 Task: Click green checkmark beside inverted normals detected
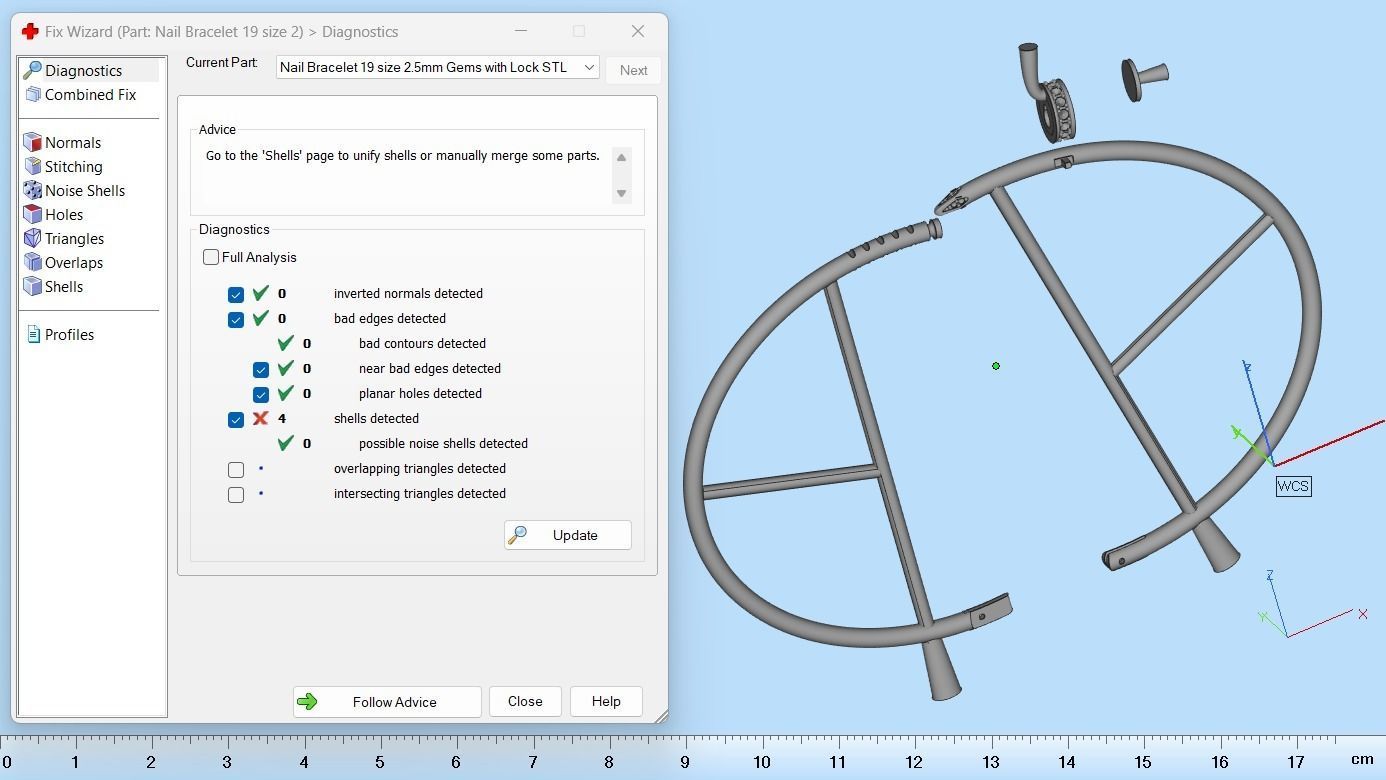point(260,293)
